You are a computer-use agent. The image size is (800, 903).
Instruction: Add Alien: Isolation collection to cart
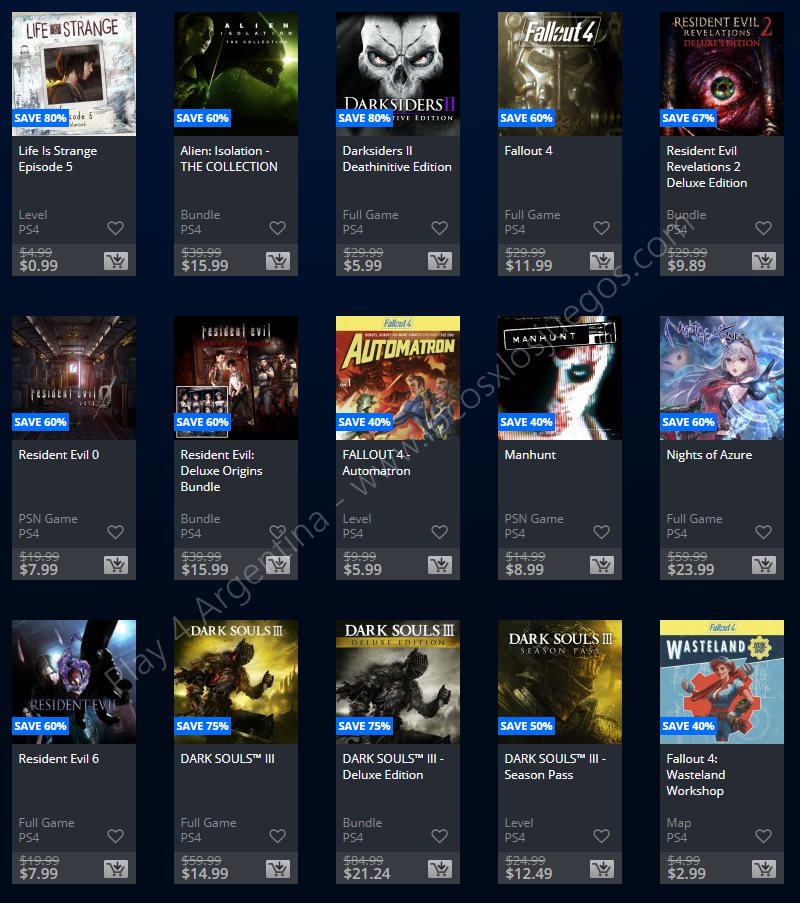(278, 261)
